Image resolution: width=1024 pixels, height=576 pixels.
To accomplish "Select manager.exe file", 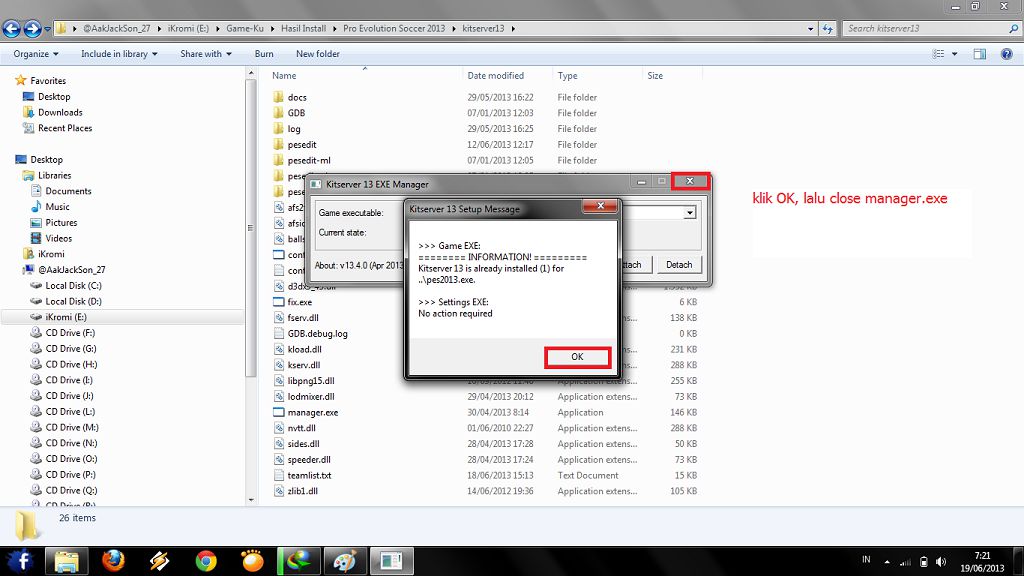I will 313,412.
